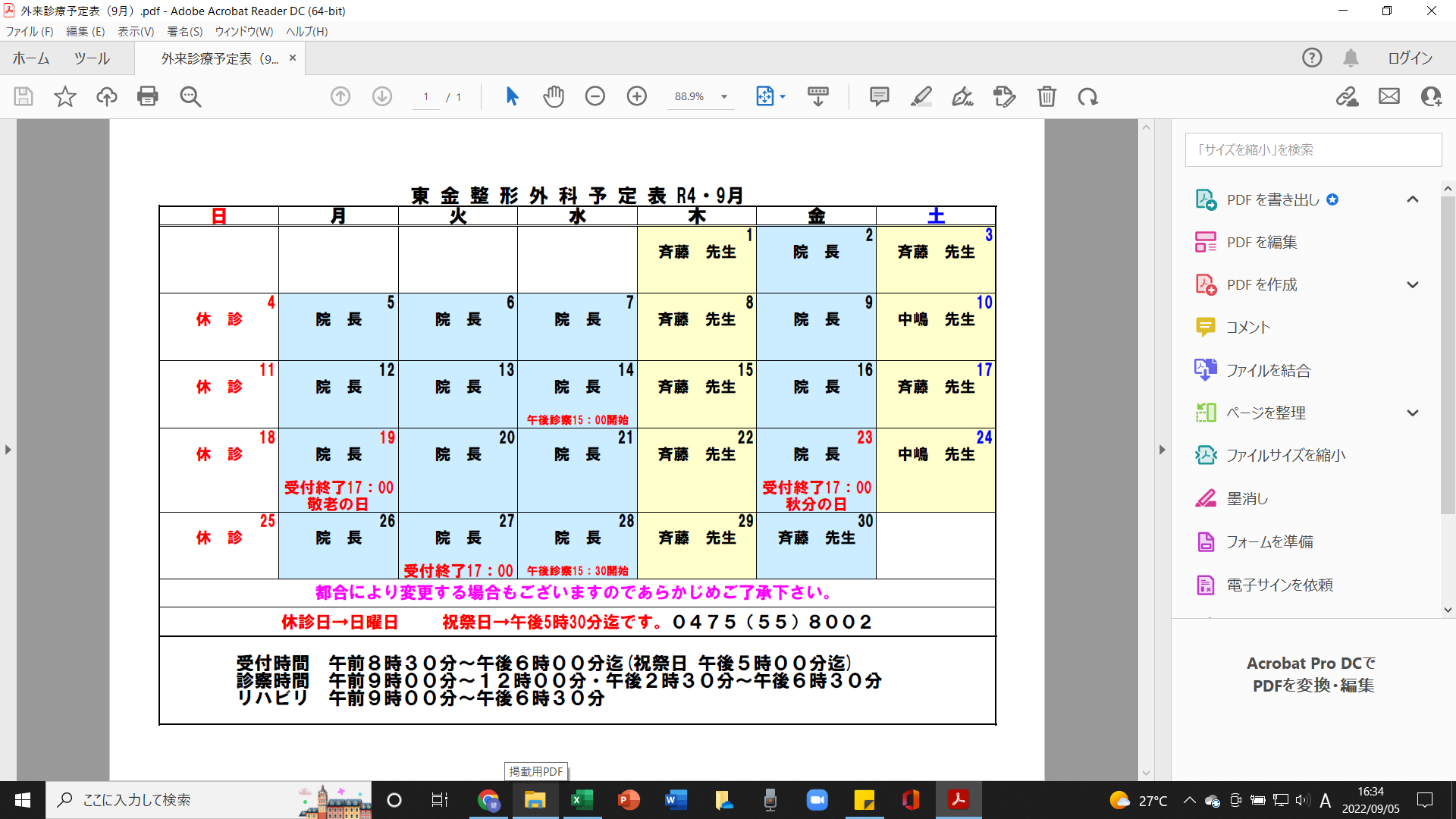Add a sticky note comment
The height and width of the screenshot is (819, 1456).
tap(880, 96)
